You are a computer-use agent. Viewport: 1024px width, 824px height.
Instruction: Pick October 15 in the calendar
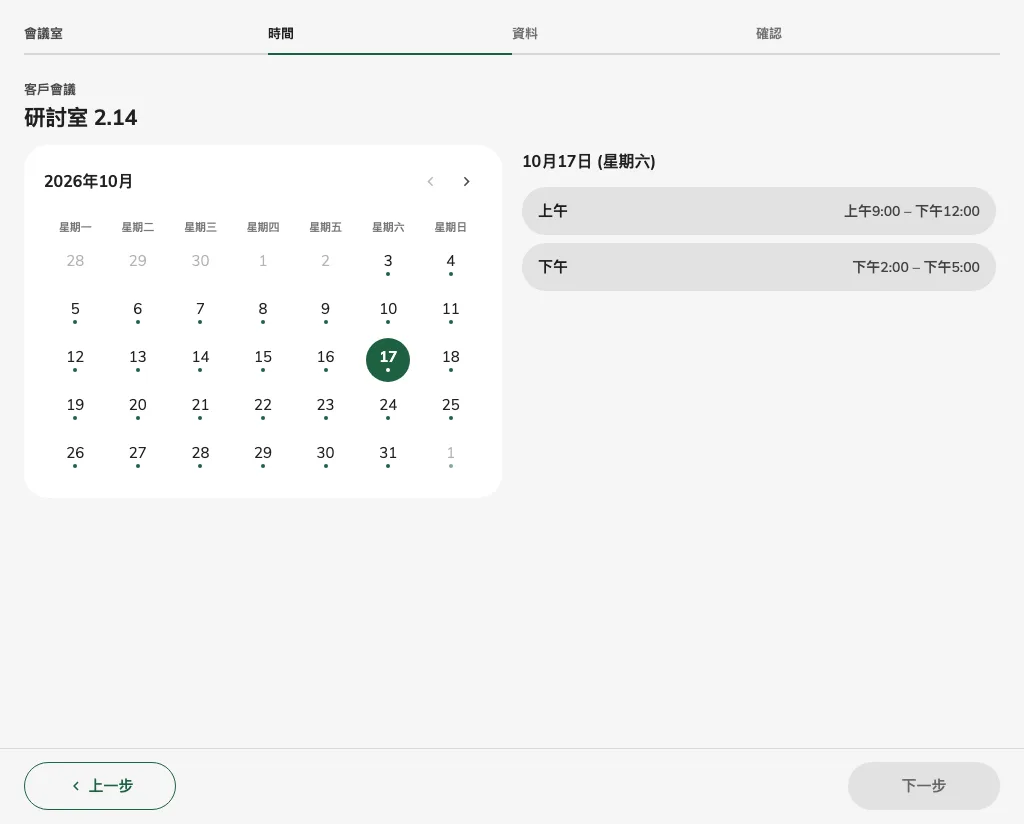(x=263, y=360)
